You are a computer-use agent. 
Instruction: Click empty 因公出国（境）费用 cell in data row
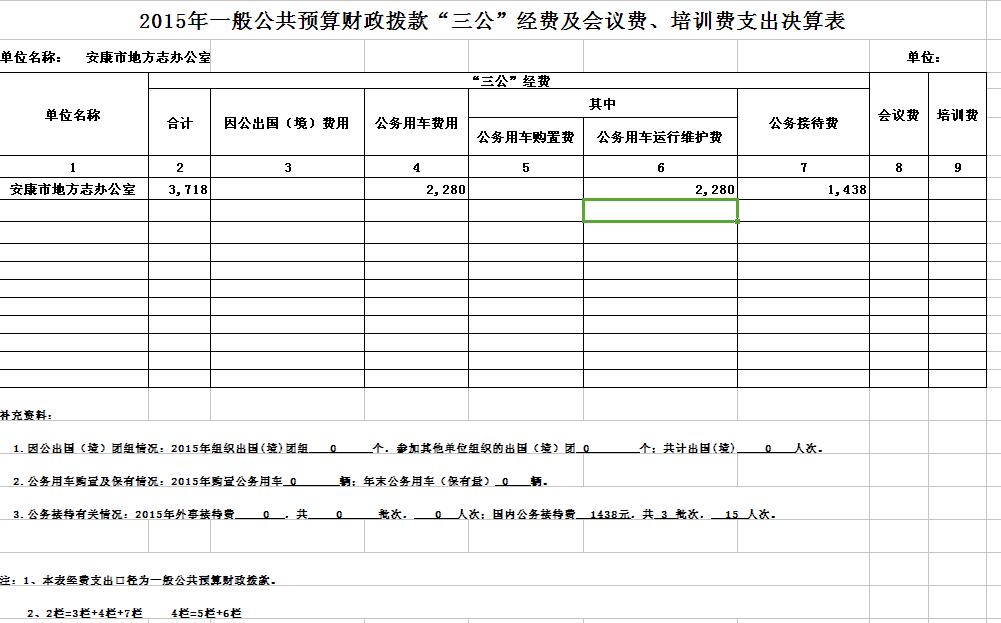pos(287,189)
